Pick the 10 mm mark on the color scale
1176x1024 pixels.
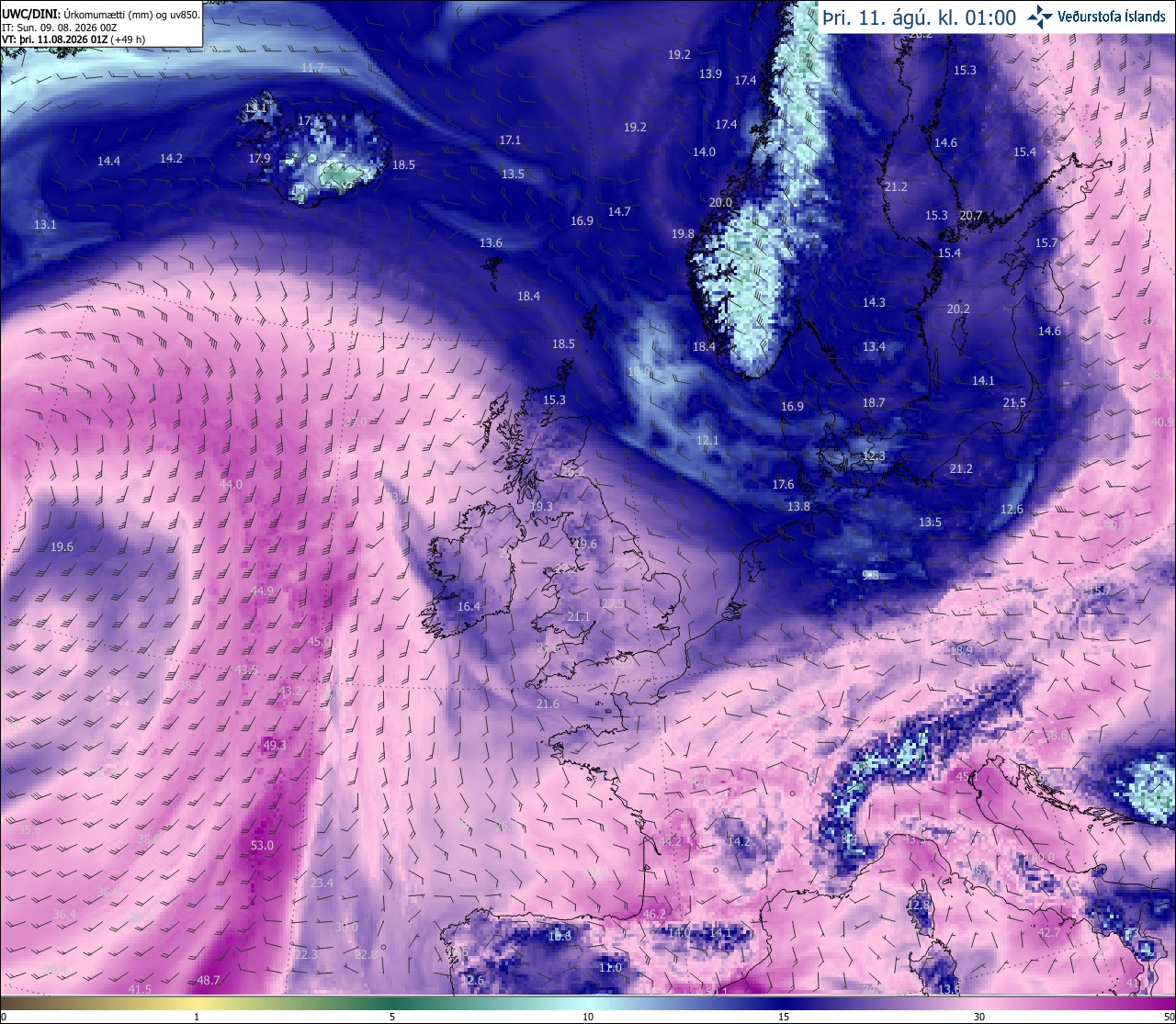pos(588,1017)
